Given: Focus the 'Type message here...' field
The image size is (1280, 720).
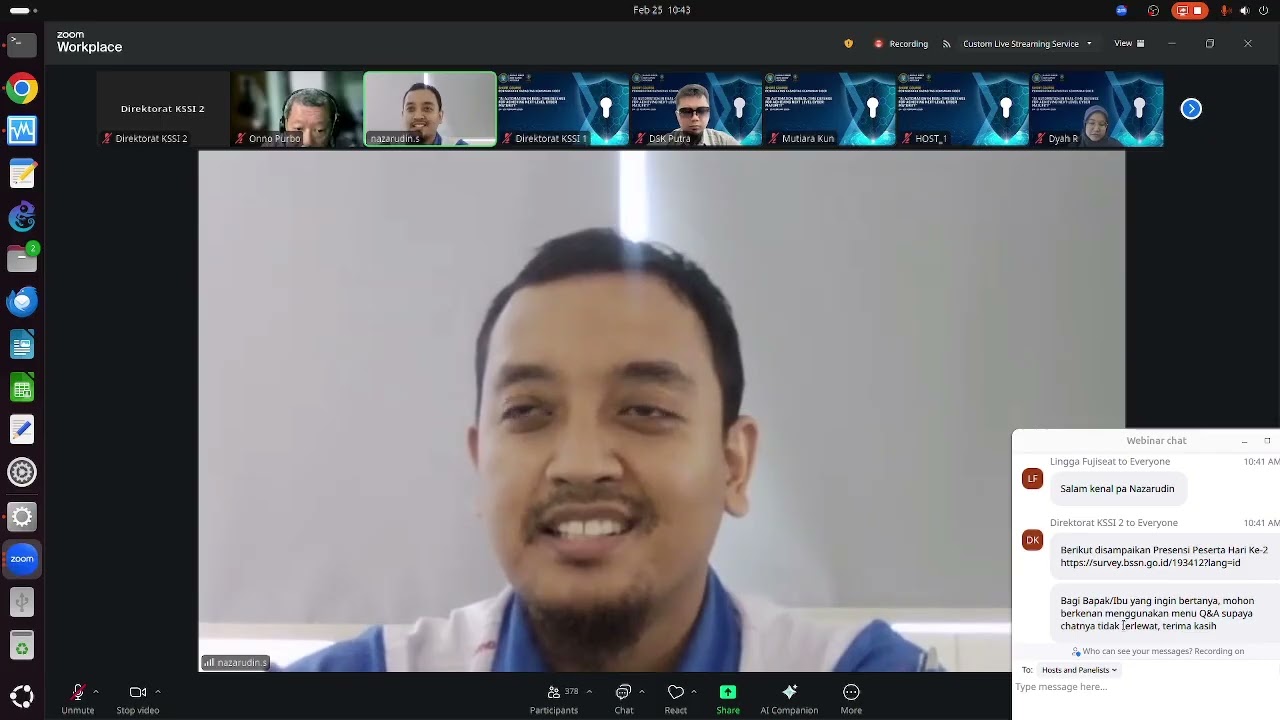Looking at the screenshot, I should [1145, 687].
